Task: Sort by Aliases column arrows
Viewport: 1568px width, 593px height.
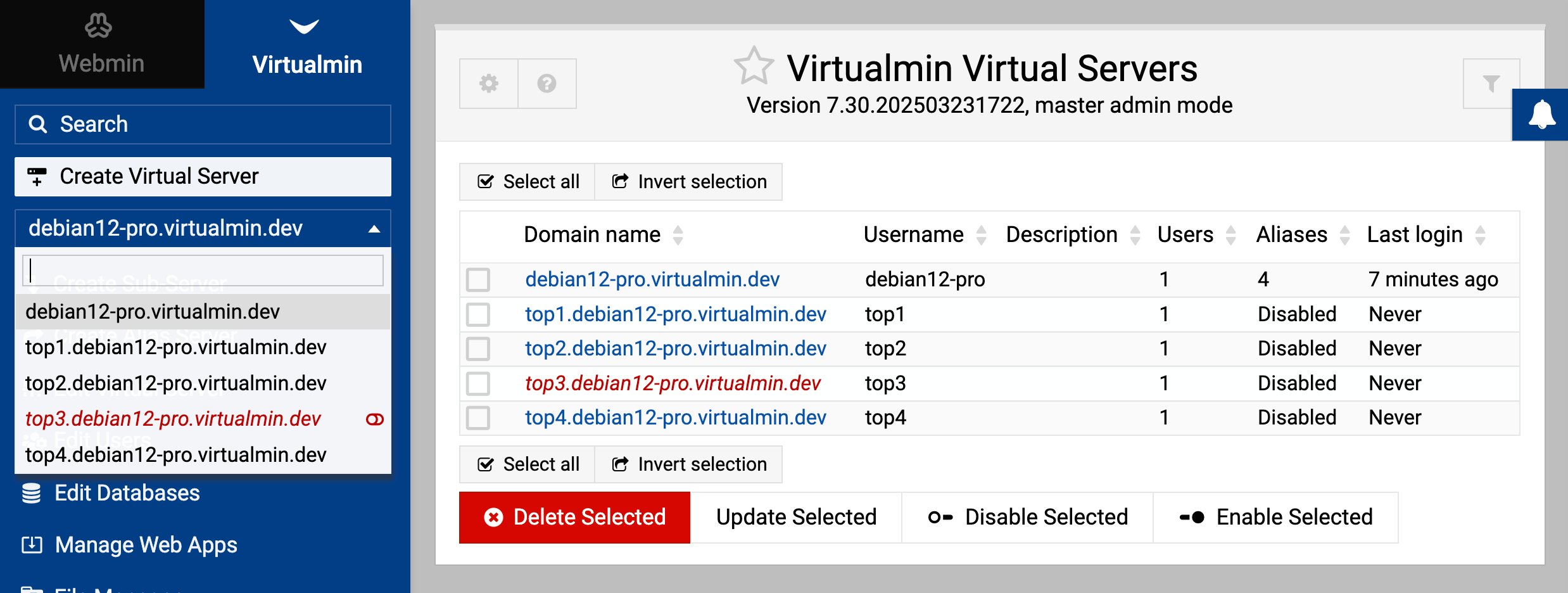Action: click(1344, 235)
